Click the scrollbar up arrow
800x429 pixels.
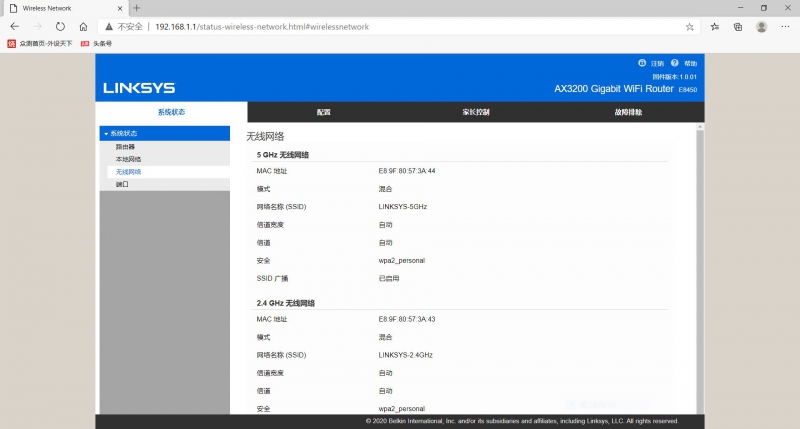pyautogui.click(x=700, y=127)
